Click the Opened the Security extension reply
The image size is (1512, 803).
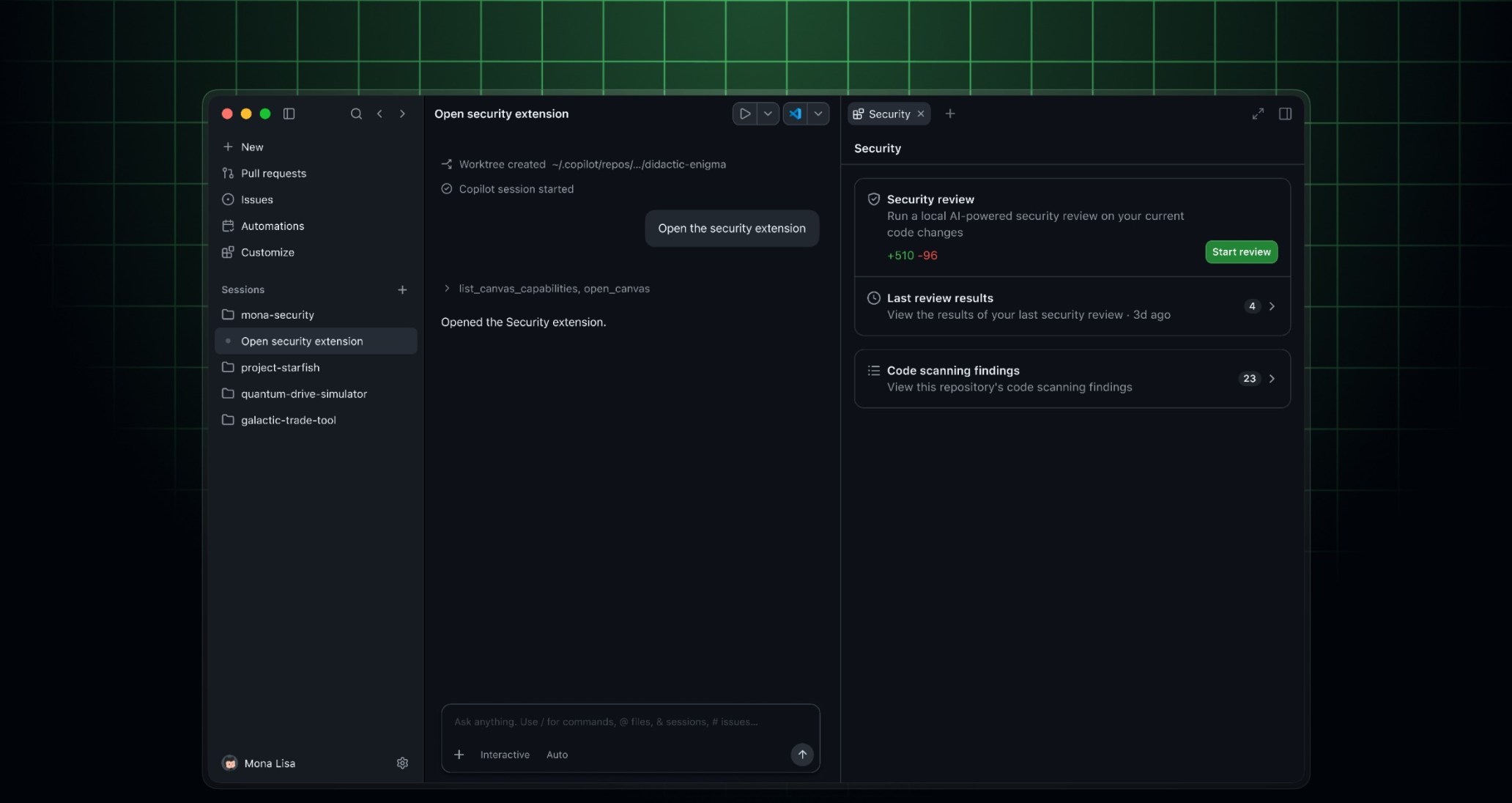click(x=523, y=322)
